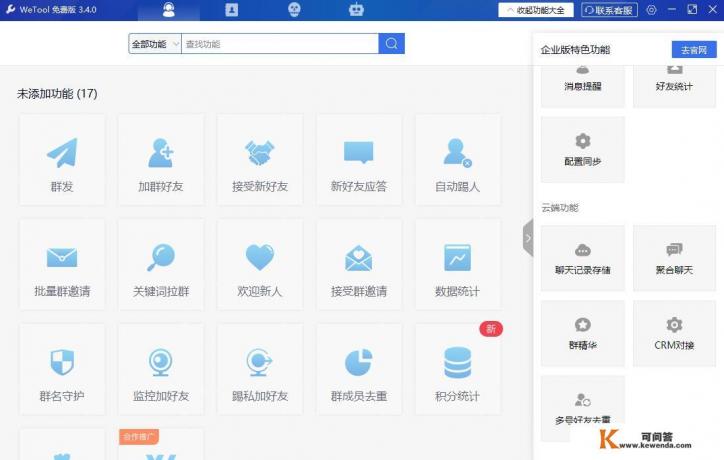Open the settings gear in title bar
724x460 pixels.
point(651,10)
